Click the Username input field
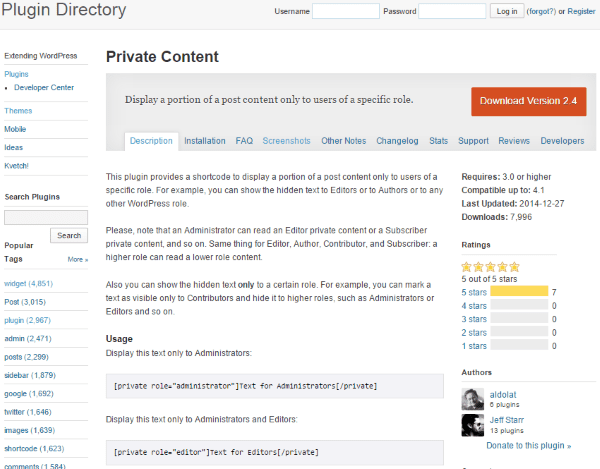600x469 pixels. coord(345,11)
